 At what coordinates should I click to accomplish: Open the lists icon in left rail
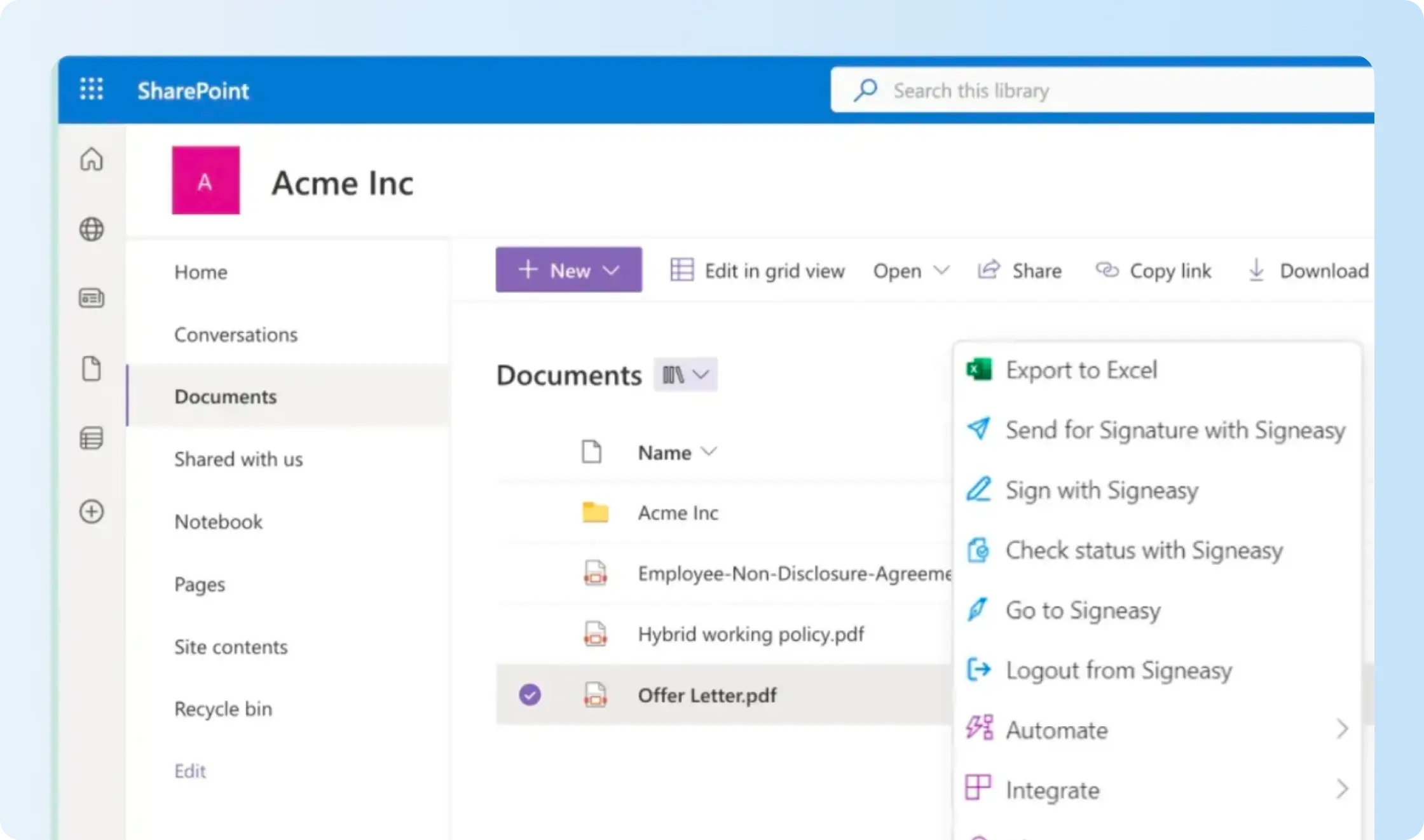pyautogui.click(x=92, y=438)
